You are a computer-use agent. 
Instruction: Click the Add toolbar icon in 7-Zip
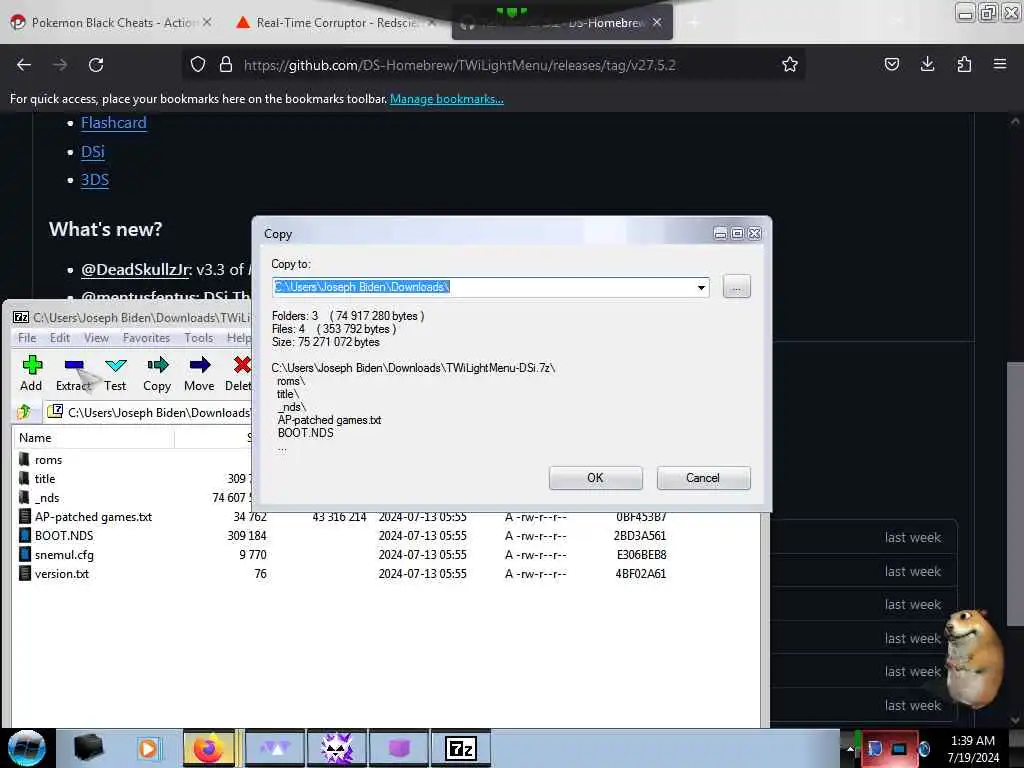[x=31, y=365]
